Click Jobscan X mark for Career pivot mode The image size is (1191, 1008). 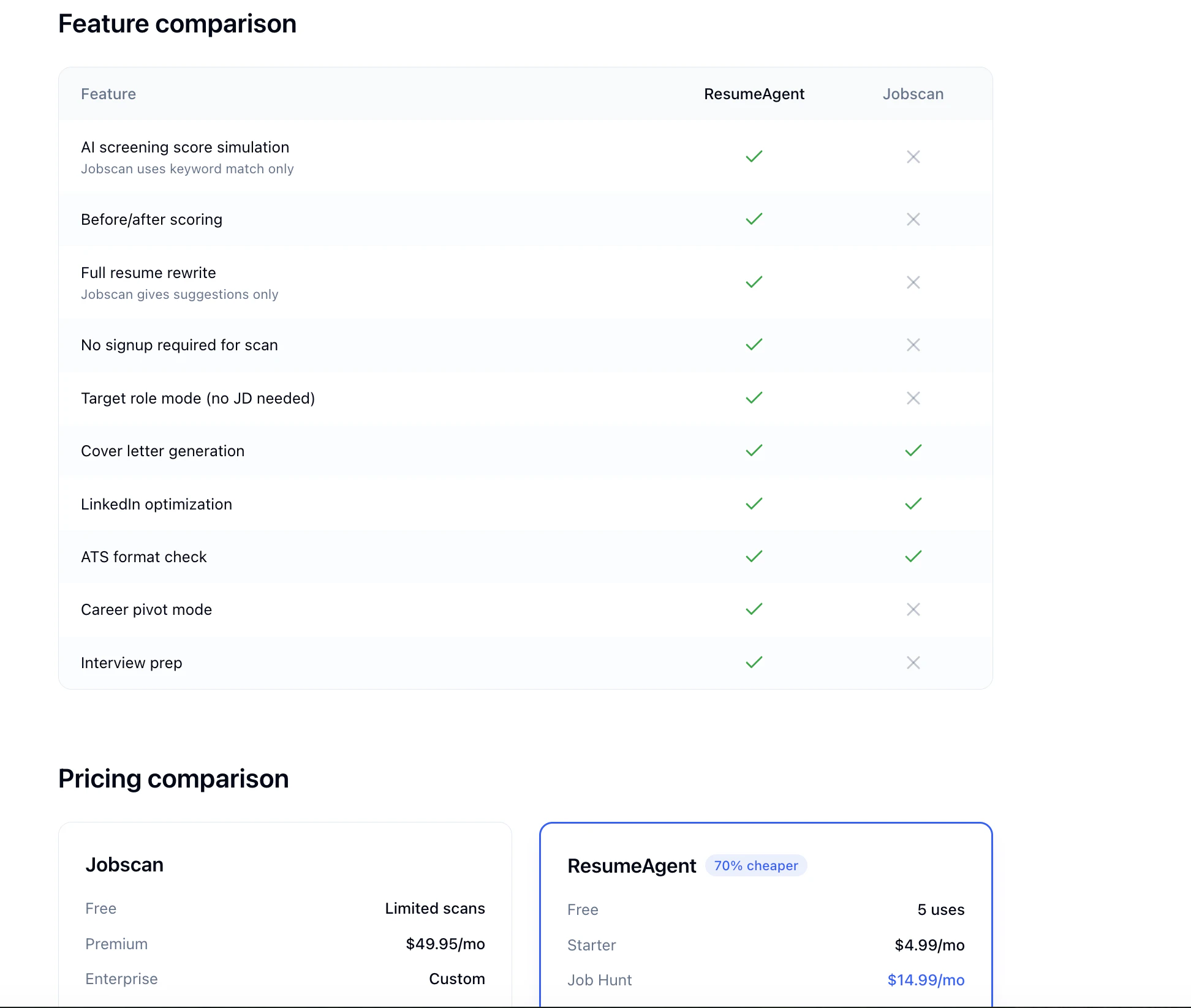click(913, 609)
